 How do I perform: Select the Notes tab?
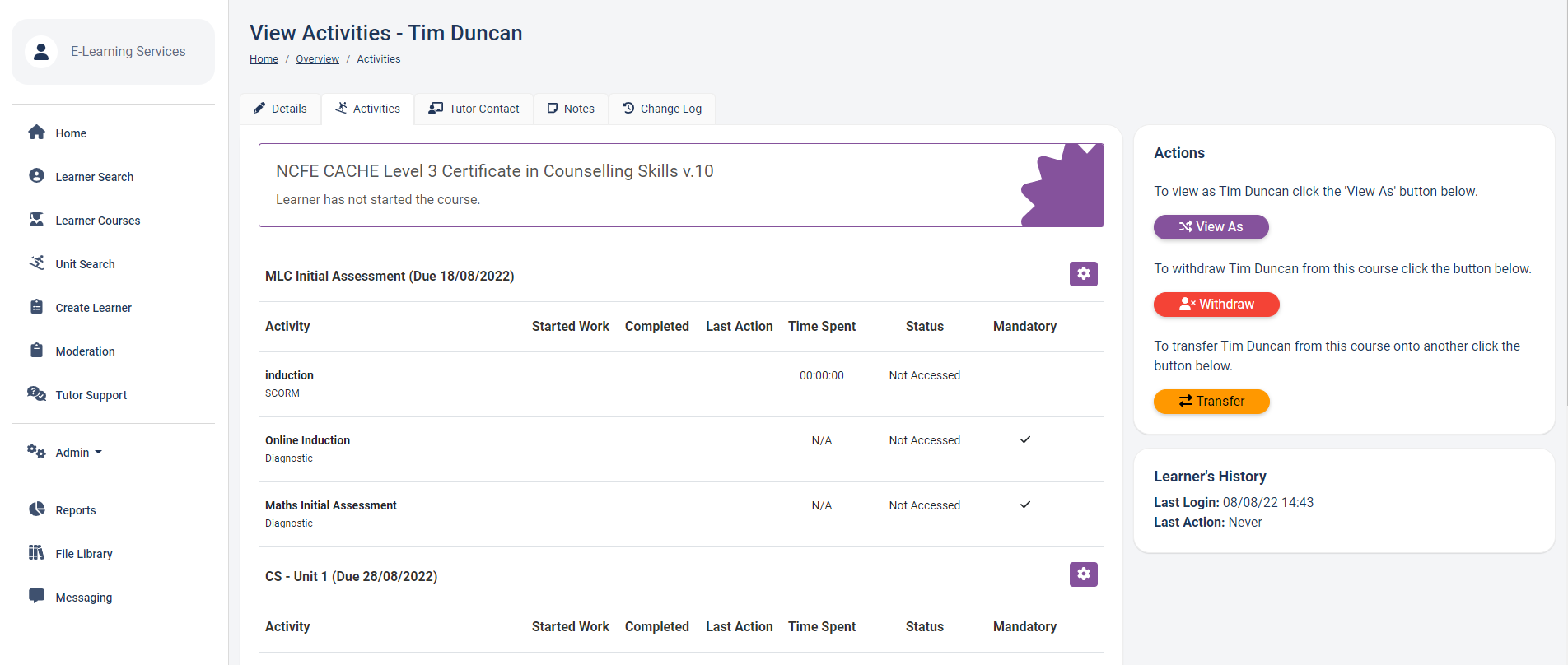[571, 109]
